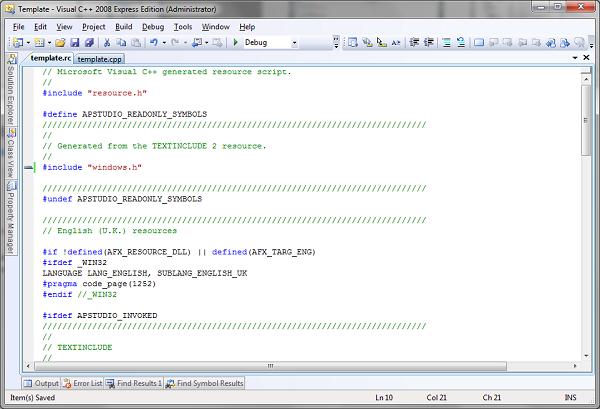
Task: Cut selection using the scissors icon
Action: pos(107,42)
